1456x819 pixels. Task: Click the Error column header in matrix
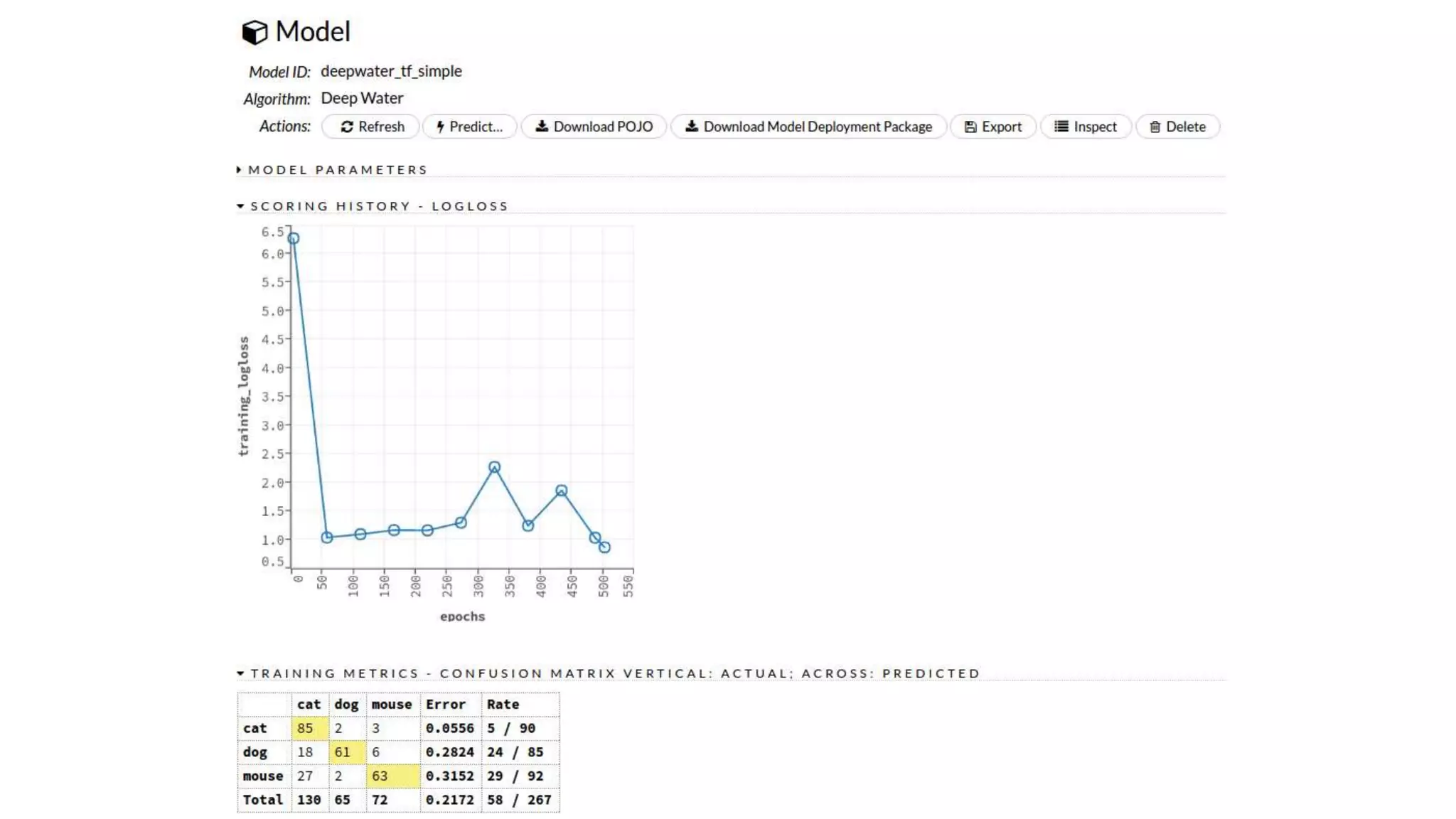[446, 704]
